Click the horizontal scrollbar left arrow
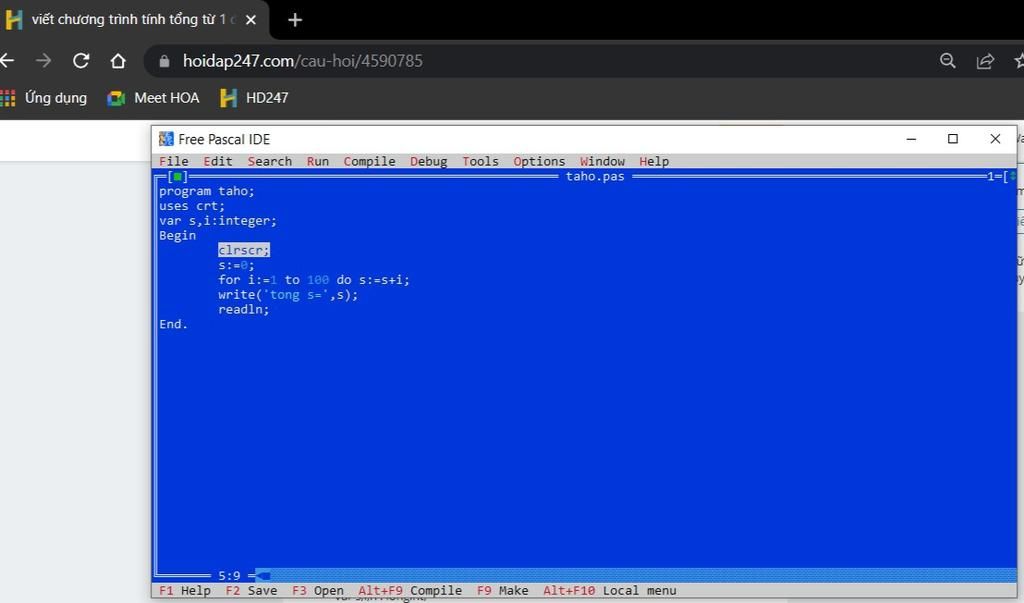This screenshot has height=603, width=1024. 262,576
